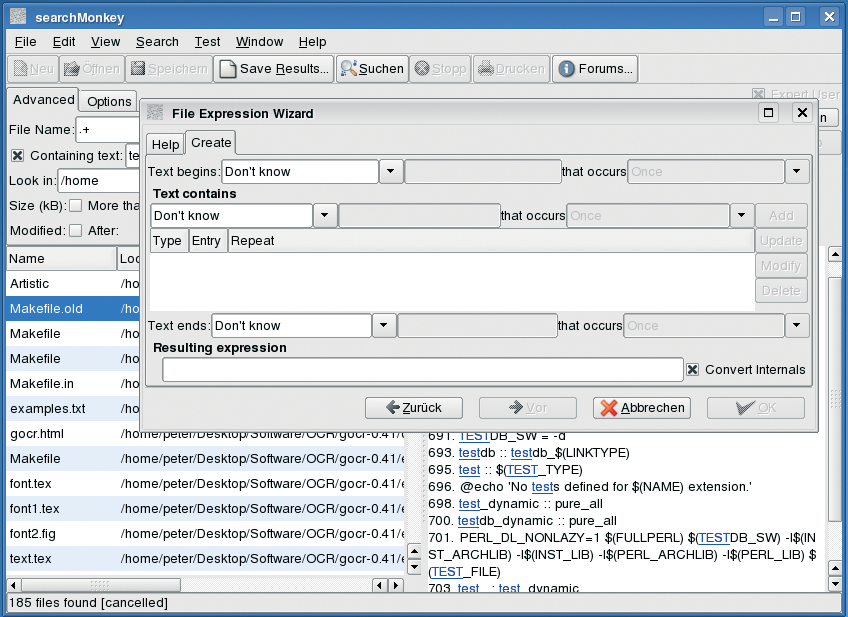The height and width of the screenshot is (617, 848).
Task: Open the Window menu
Action: coord(260,42)
